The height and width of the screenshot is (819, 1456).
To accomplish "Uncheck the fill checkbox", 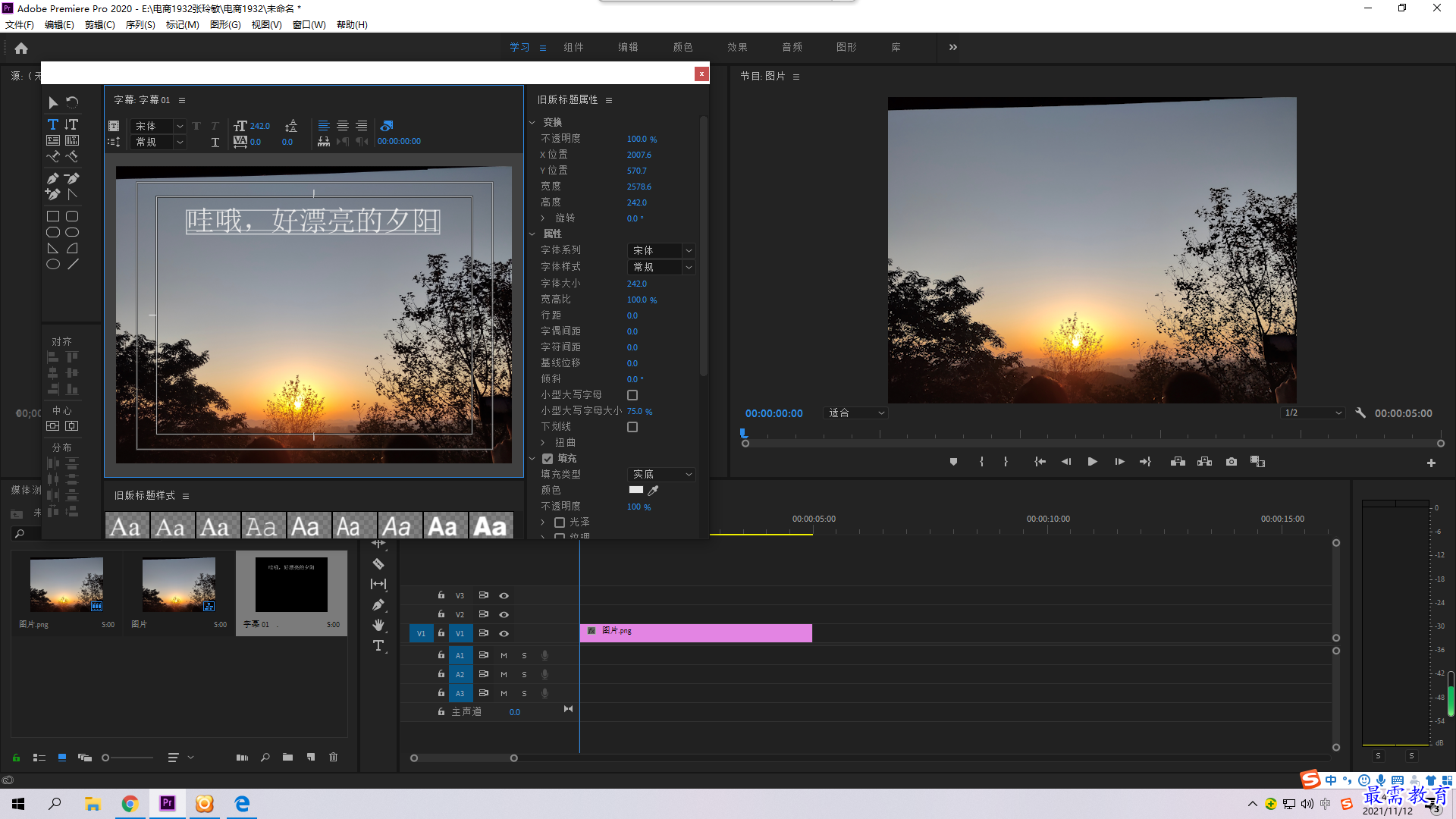I will 548,459.
